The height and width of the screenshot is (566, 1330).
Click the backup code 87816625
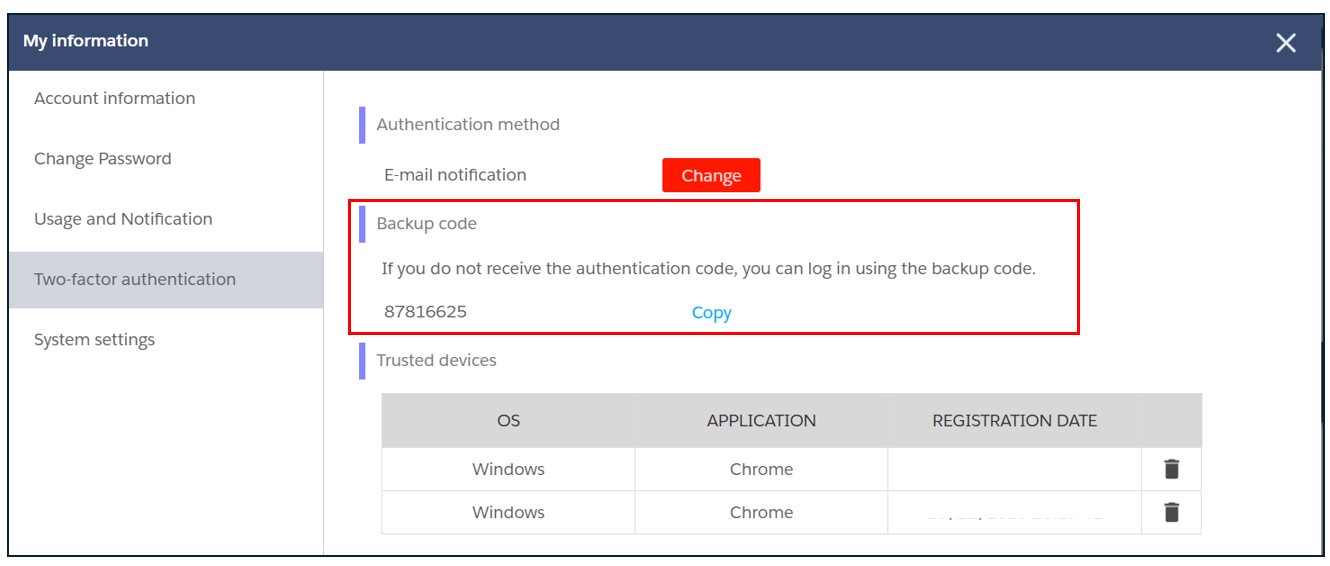(425, 312)
